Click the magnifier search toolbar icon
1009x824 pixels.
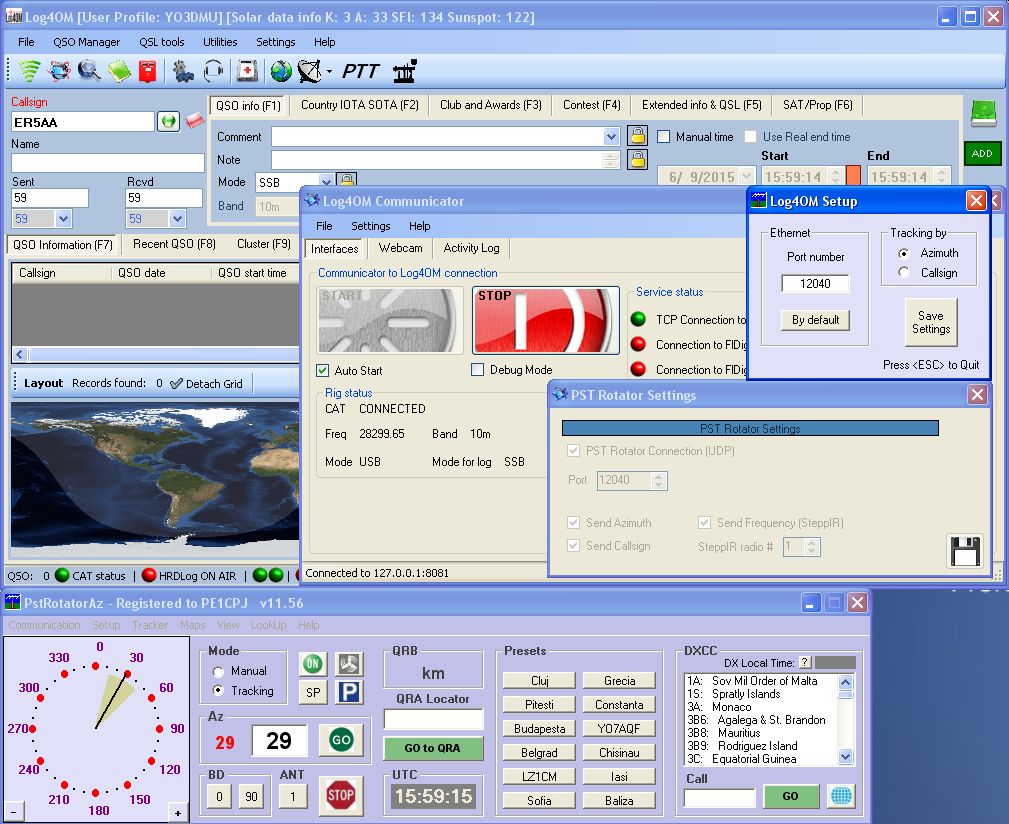(x=89, y=71)
